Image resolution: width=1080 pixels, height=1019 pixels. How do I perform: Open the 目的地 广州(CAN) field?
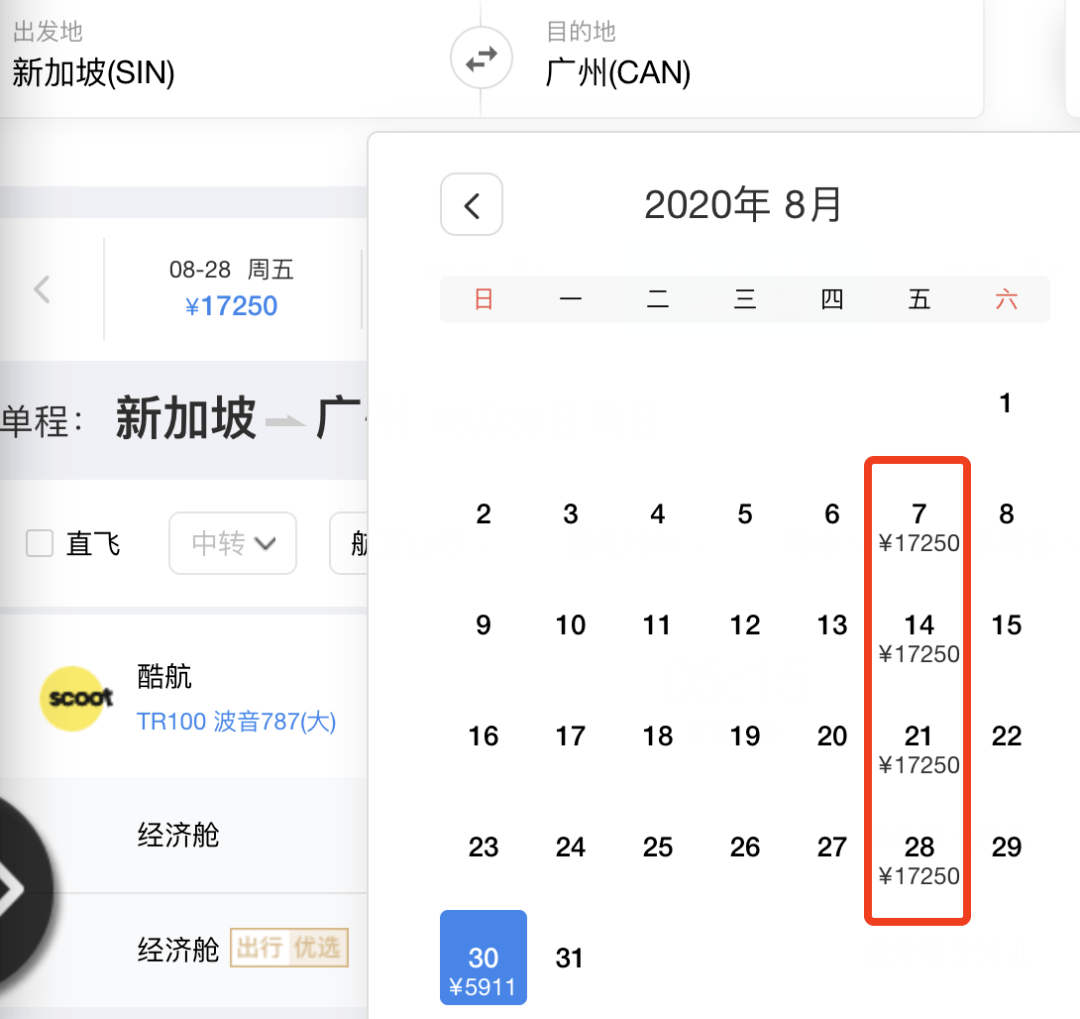pos(732,59)
